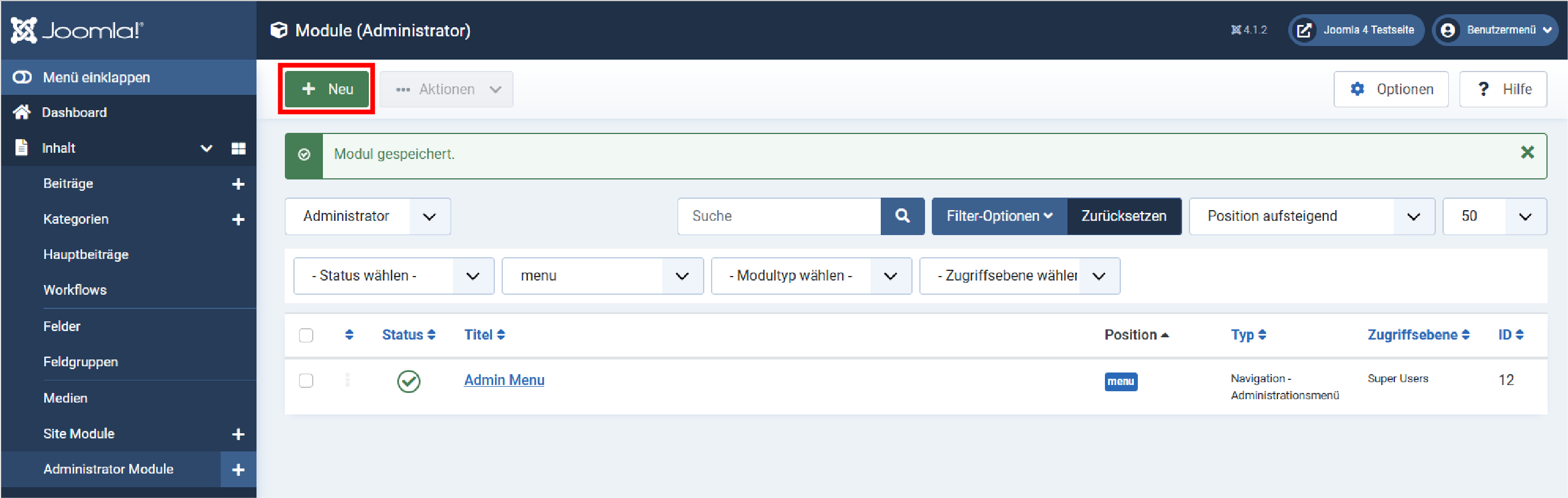Open Inhalt dashboard grid icon

(x=238, y=149)
